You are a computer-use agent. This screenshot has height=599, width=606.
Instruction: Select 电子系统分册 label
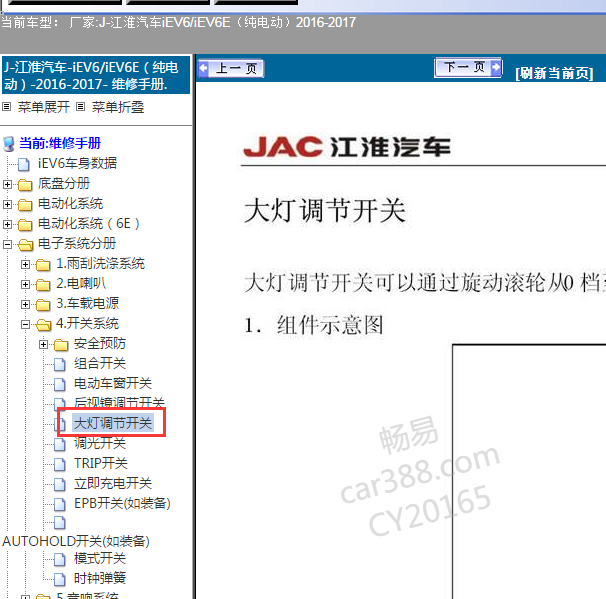(x=77, y=243)
